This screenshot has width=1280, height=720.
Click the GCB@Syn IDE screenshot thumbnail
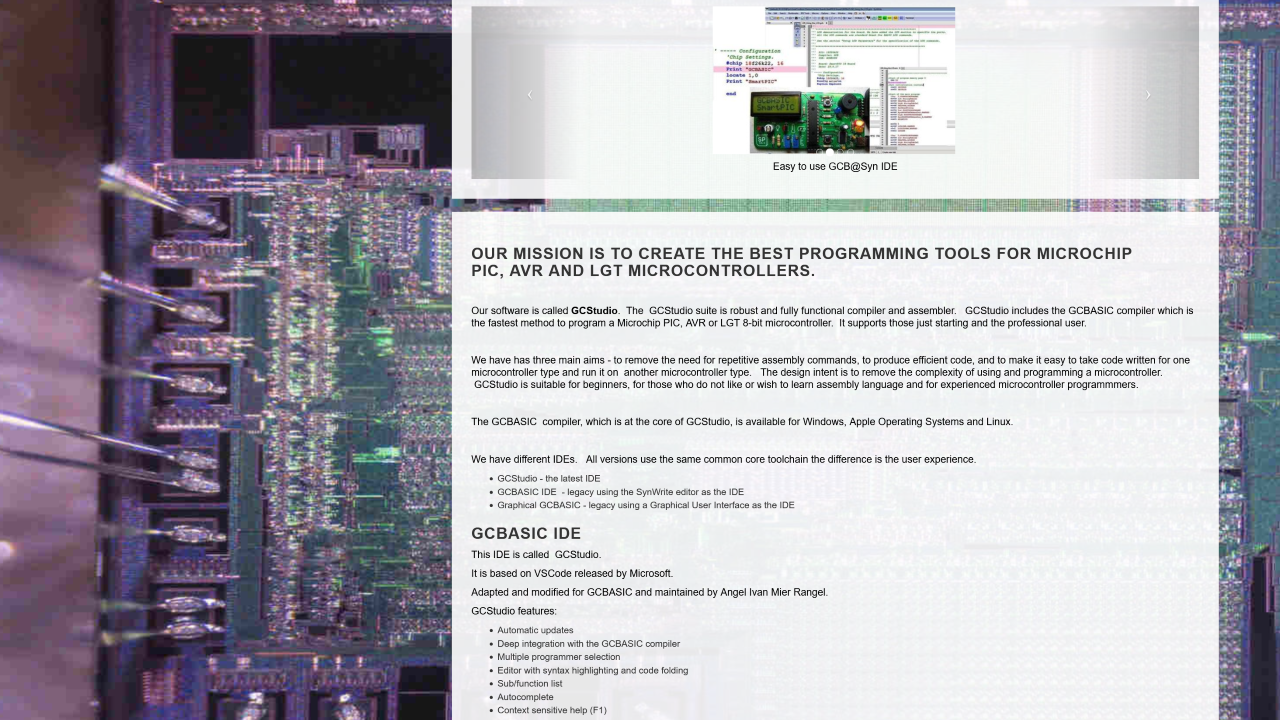click(x=834, y=80)
